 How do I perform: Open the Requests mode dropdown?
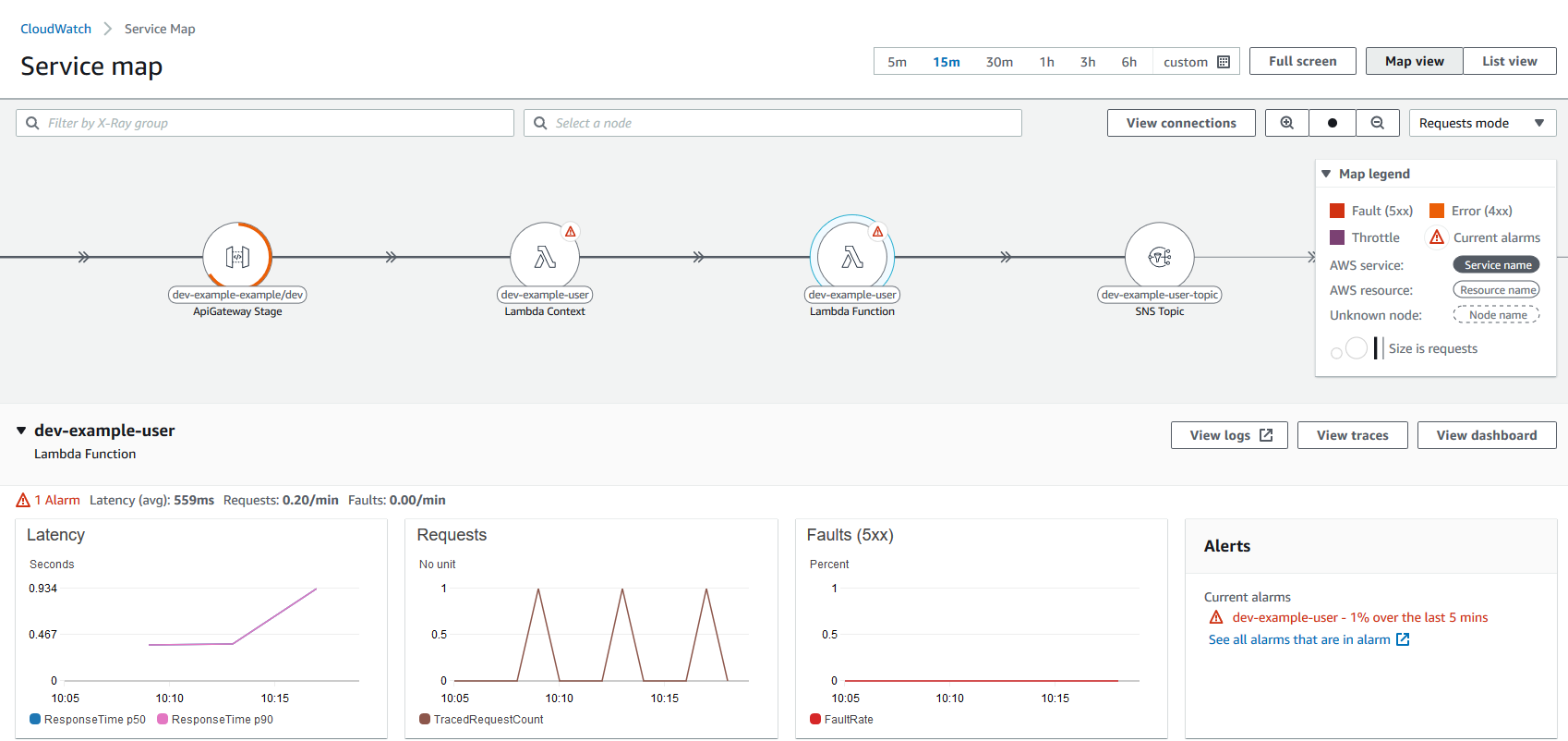coord(1482,123)
